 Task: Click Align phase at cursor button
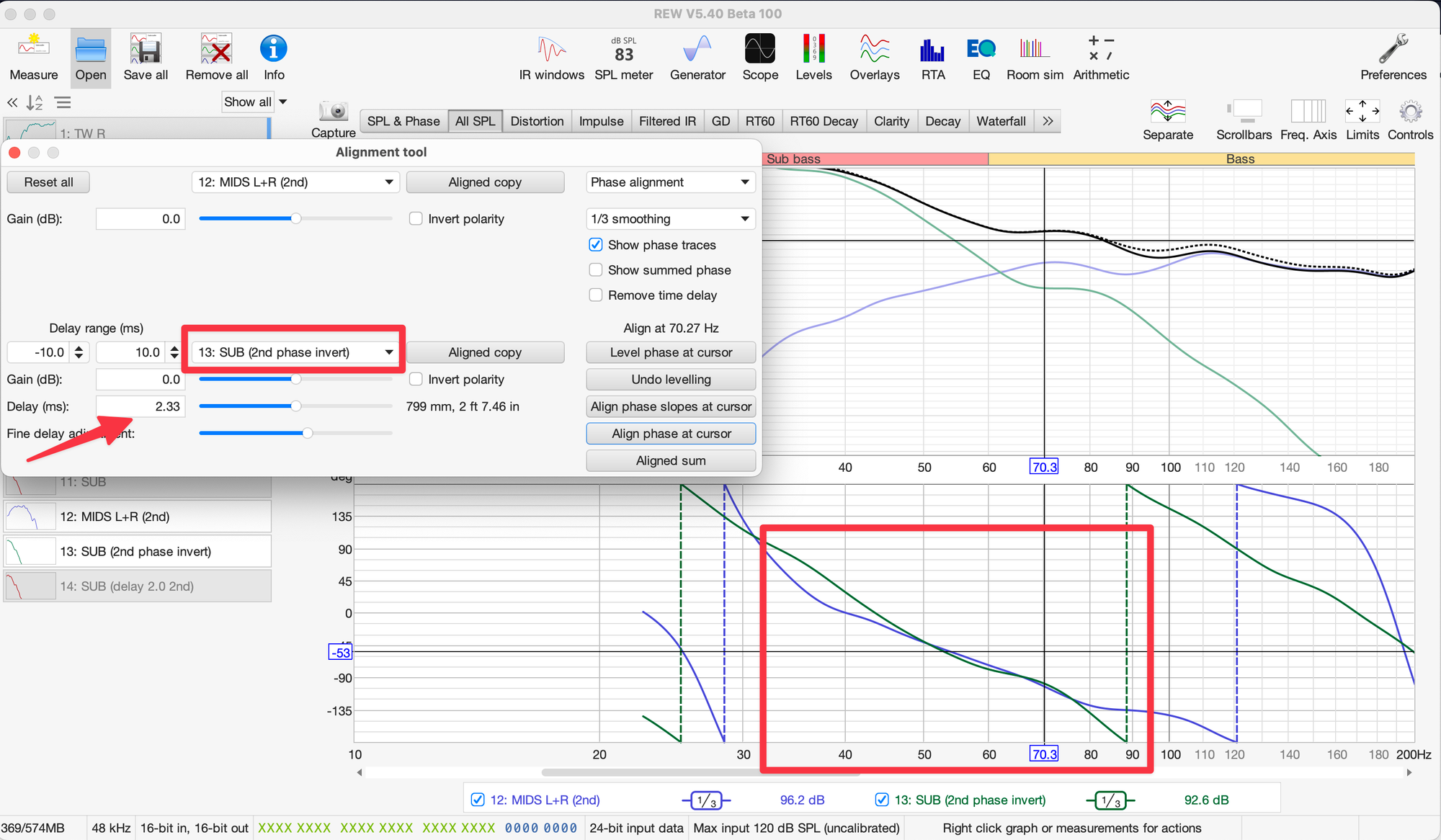(671, 434)
